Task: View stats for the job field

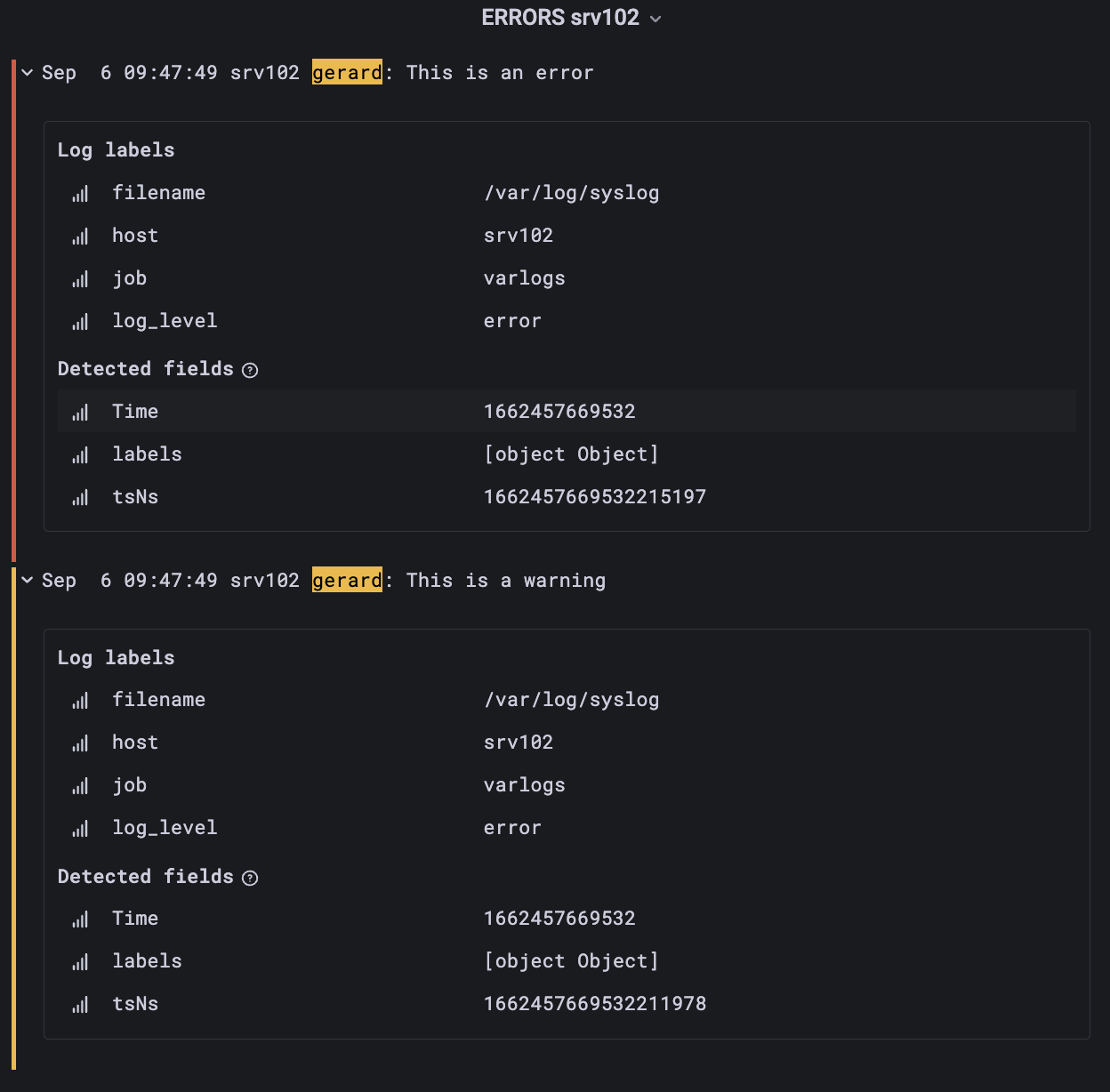Action: [x=80, y=278]
